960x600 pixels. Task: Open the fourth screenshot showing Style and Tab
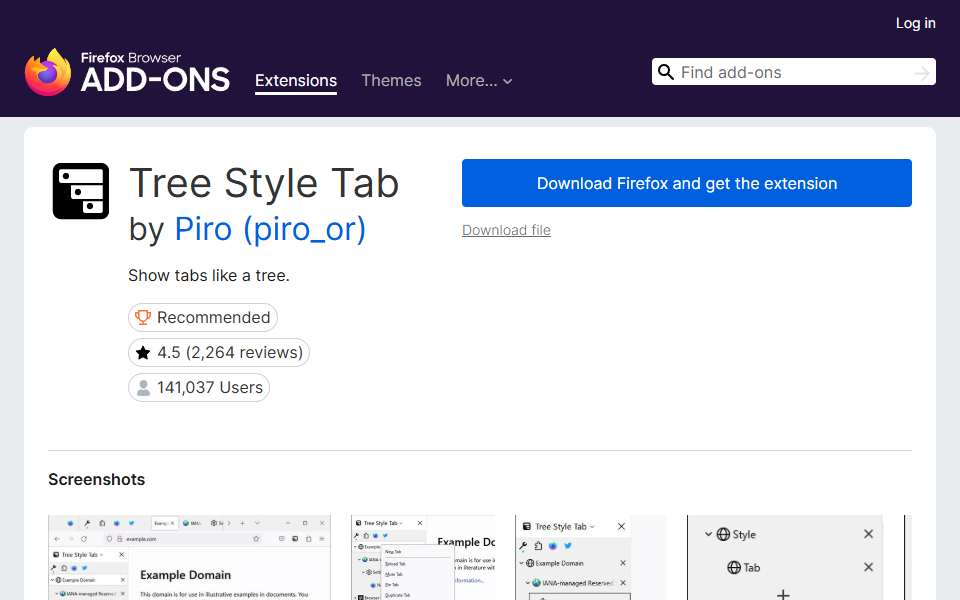pos(785,557)
